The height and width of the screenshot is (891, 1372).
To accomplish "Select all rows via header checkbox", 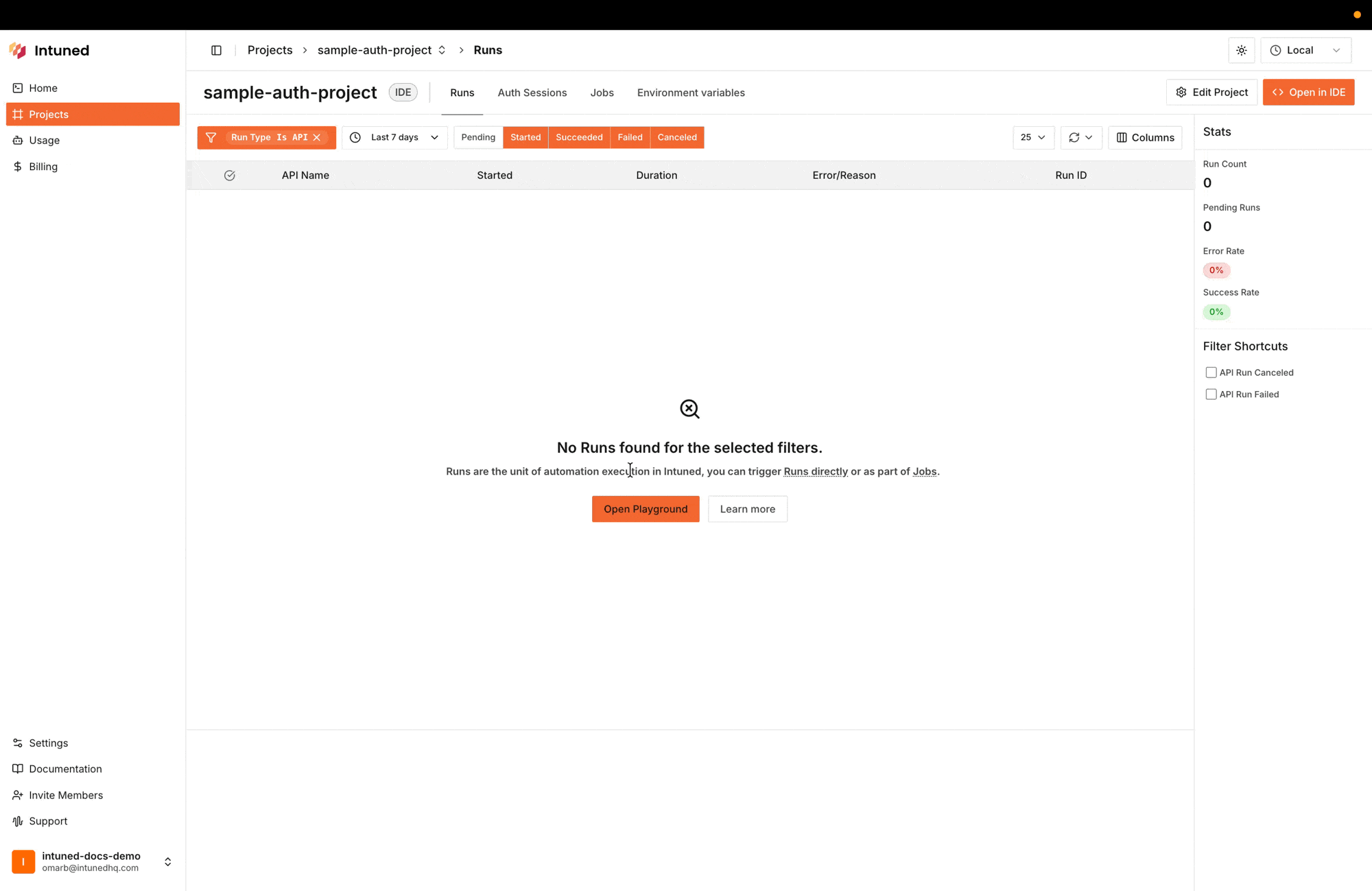I will click(230, 175).
